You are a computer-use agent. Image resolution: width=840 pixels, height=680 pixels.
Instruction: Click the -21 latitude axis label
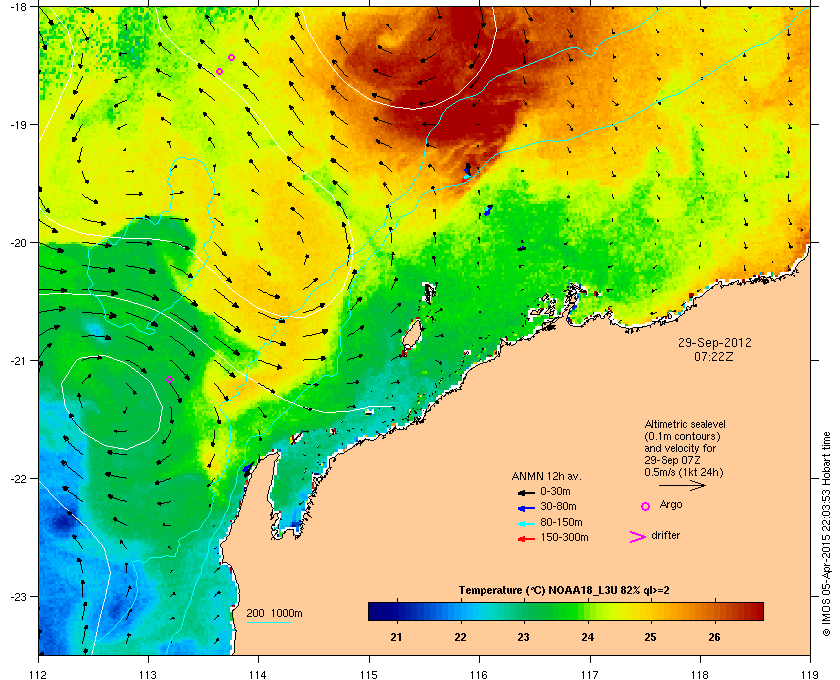point(18,361)
